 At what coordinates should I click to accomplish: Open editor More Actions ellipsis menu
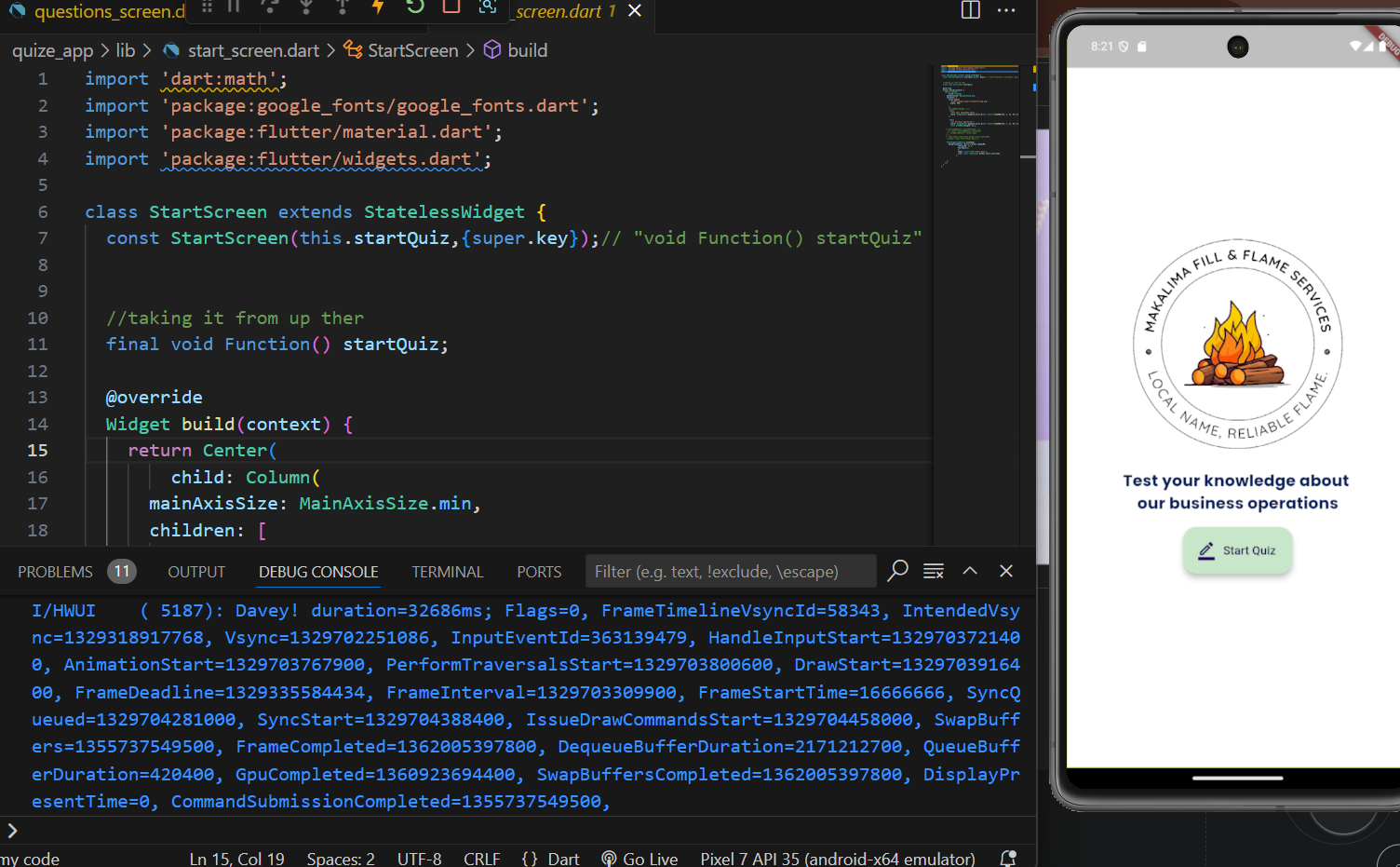click(1006, 9)
